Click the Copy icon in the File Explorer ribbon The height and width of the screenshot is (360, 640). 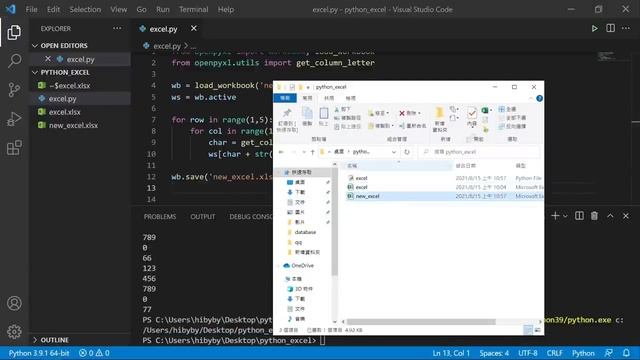(307, 113)
